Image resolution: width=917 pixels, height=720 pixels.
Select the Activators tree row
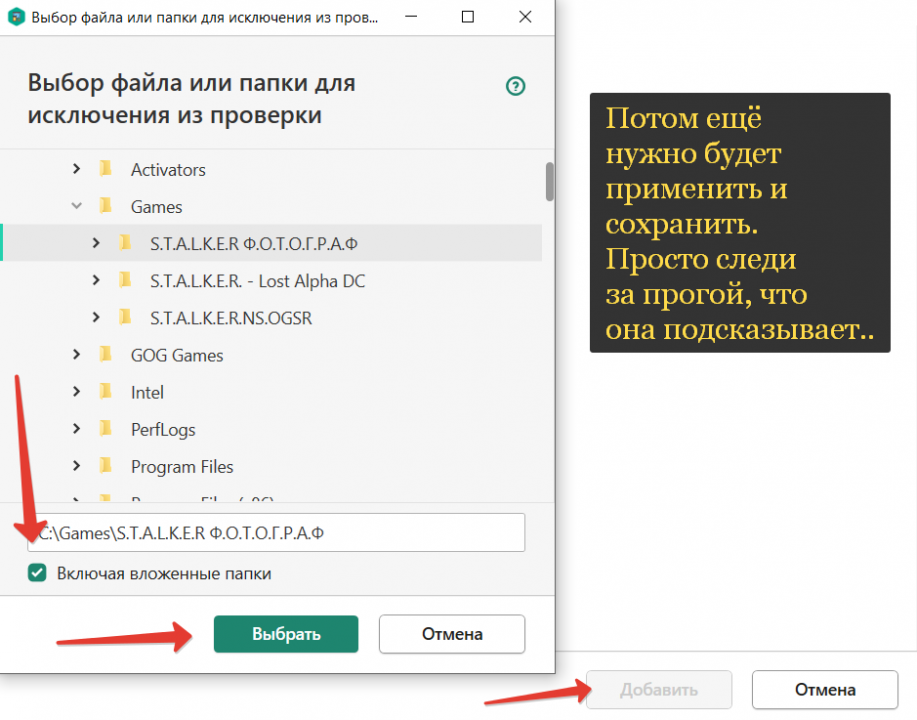[271, 169]
